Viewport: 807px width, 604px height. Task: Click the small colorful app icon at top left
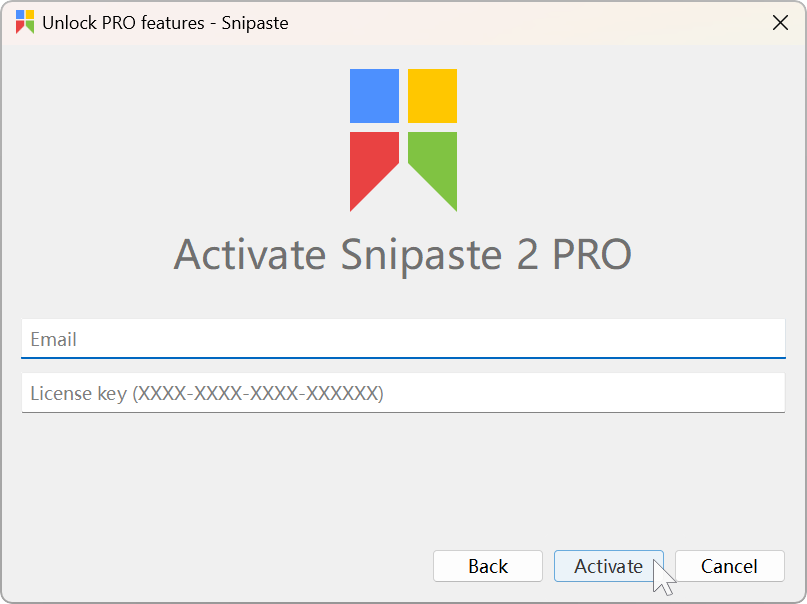coord(23,22)
